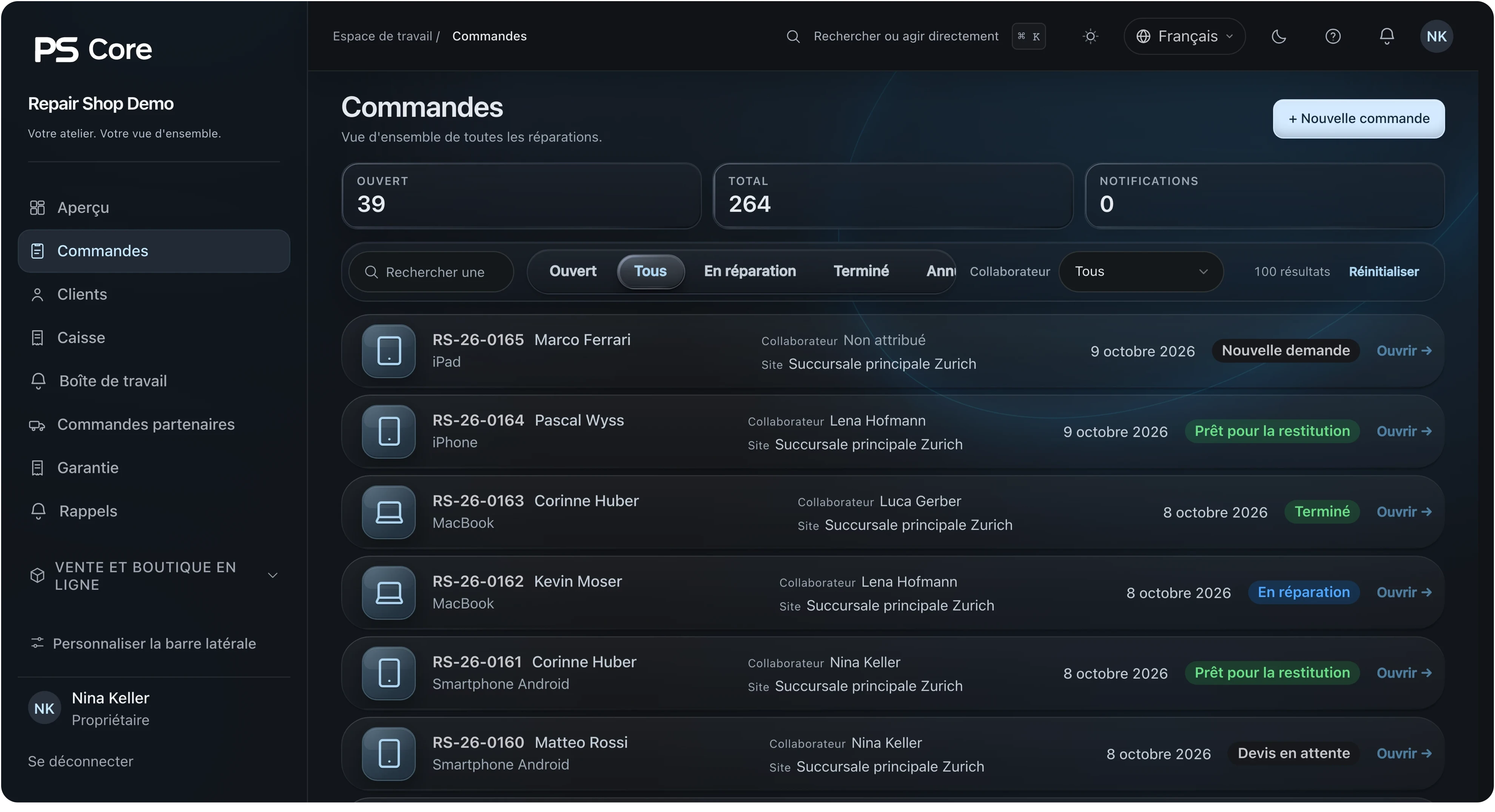Select the Terminé filter tab

click(x=861, y=272)
